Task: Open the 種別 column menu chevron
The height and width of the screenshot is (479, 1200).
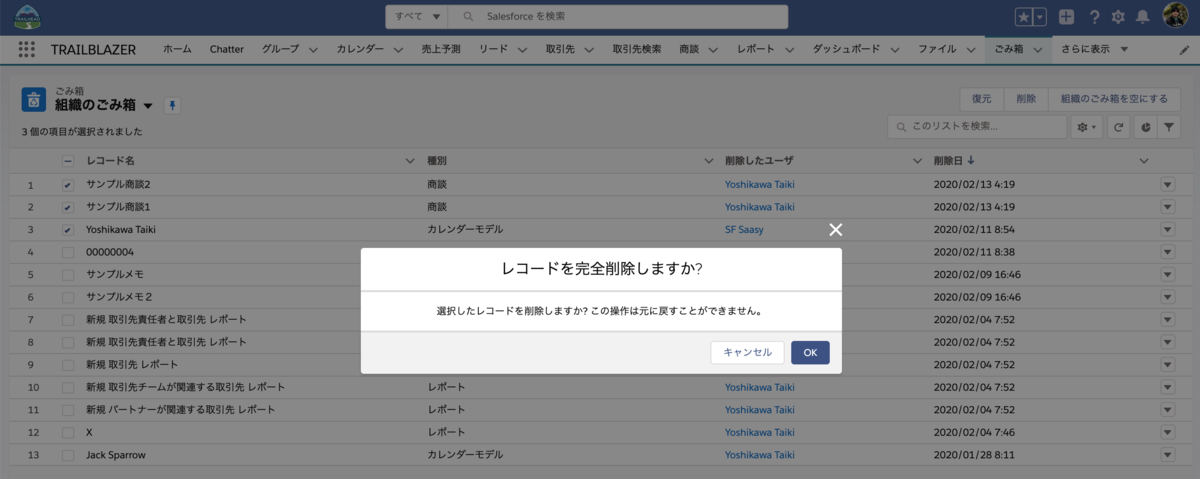Action: pyautogui.click(x=707, y=161)
